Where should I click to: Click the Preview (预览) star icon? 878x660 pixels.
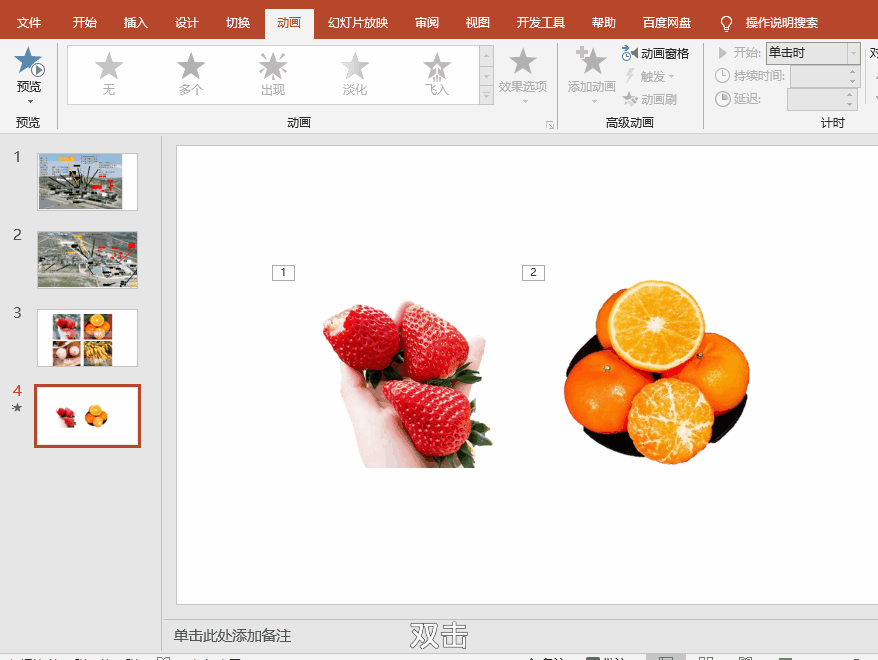point(29,64)
